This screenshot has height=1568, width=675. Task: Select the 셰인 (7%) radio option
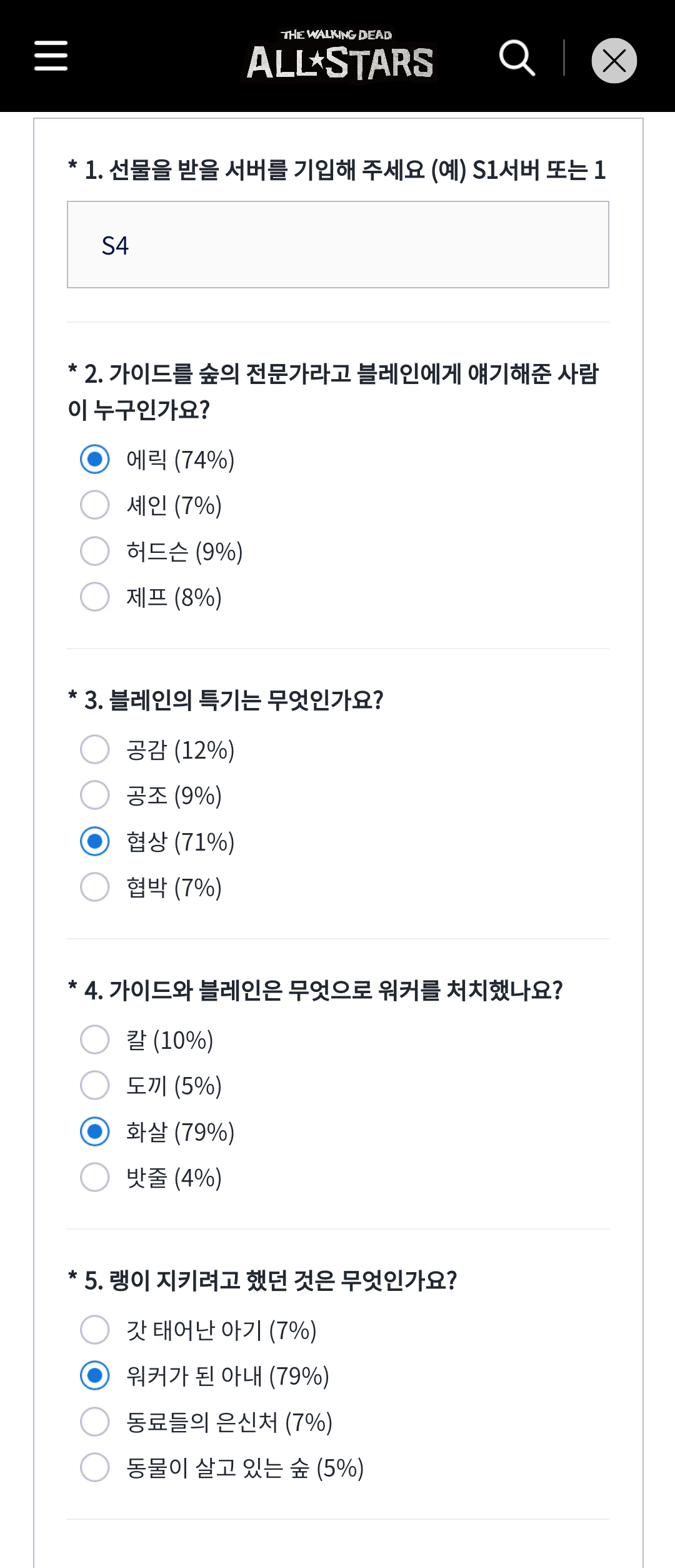click(x=95, y=505)
